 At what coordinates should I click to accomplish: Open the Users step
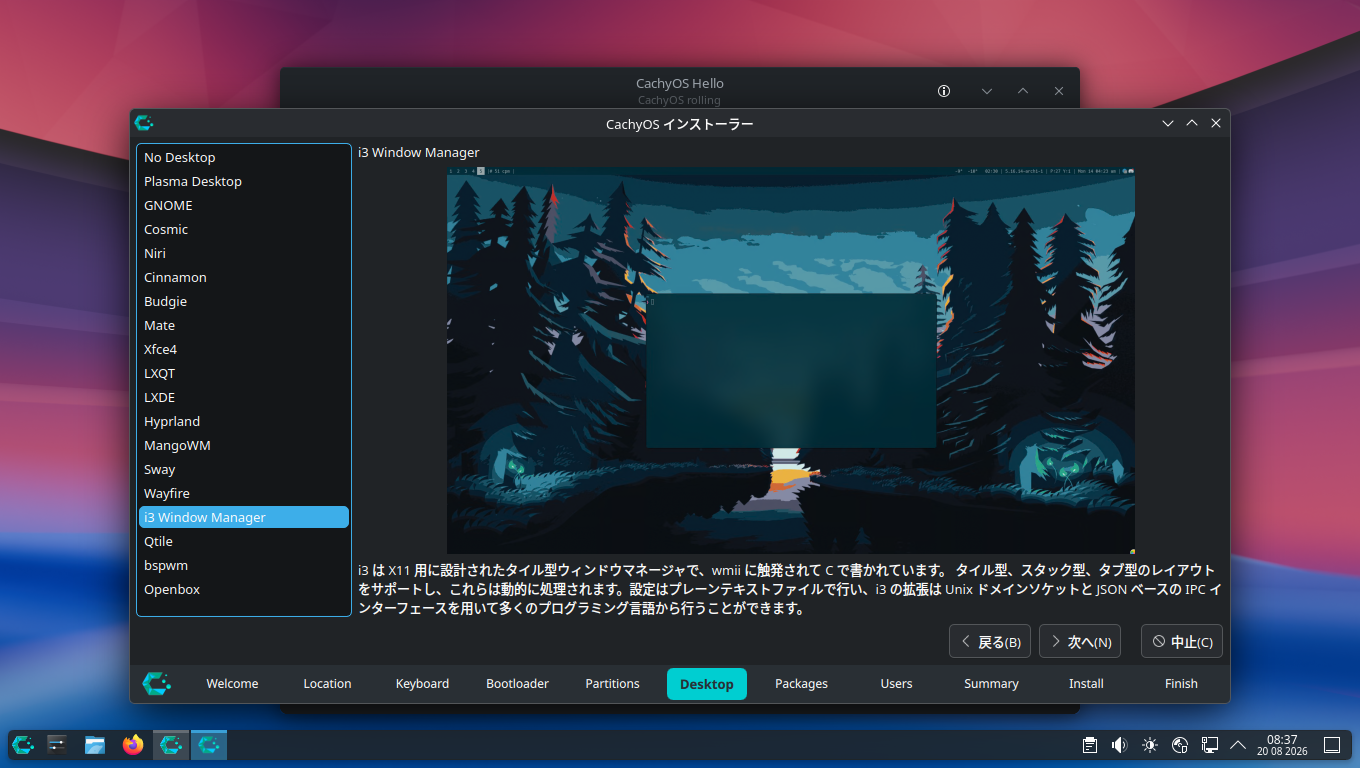pyautogui.click(x=896, y=684)
